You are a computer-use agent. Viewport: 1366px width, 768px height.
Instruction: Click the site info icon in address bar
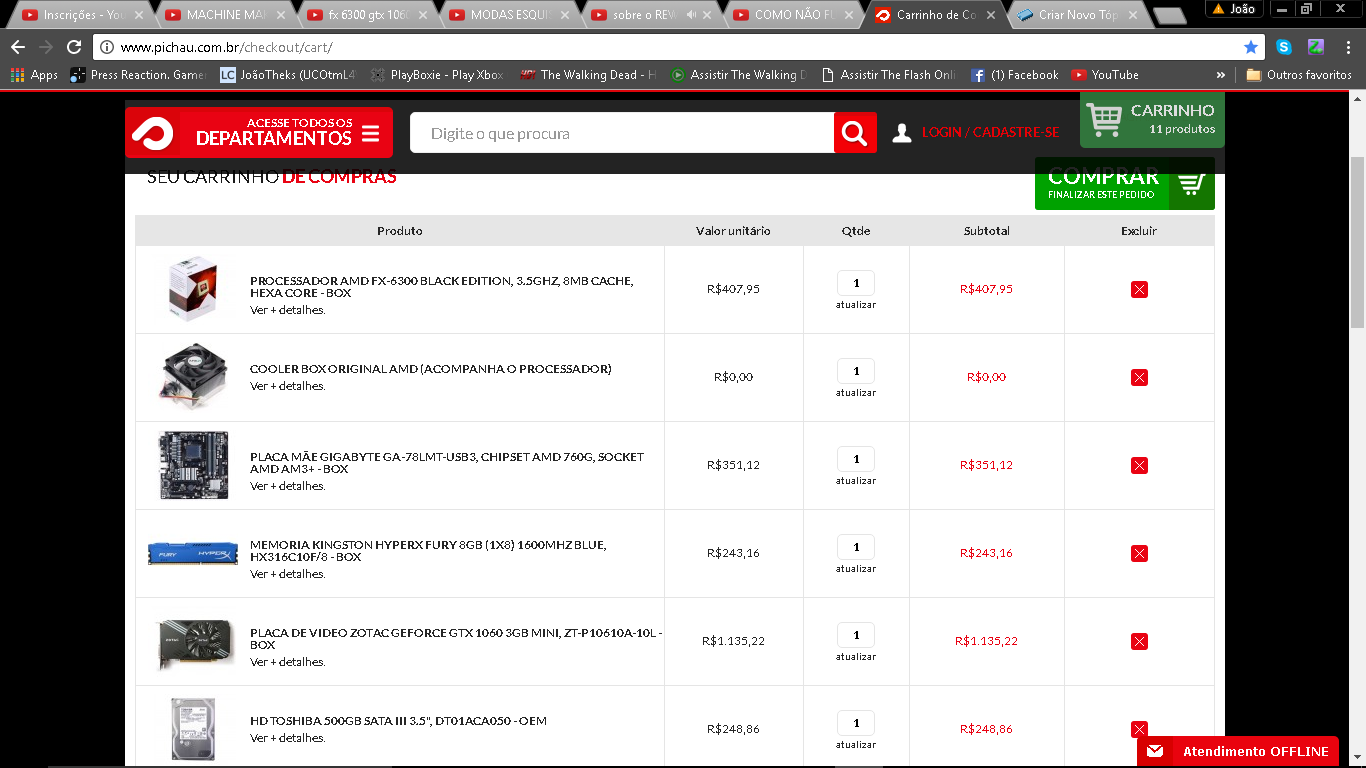(x=107, y=47)
